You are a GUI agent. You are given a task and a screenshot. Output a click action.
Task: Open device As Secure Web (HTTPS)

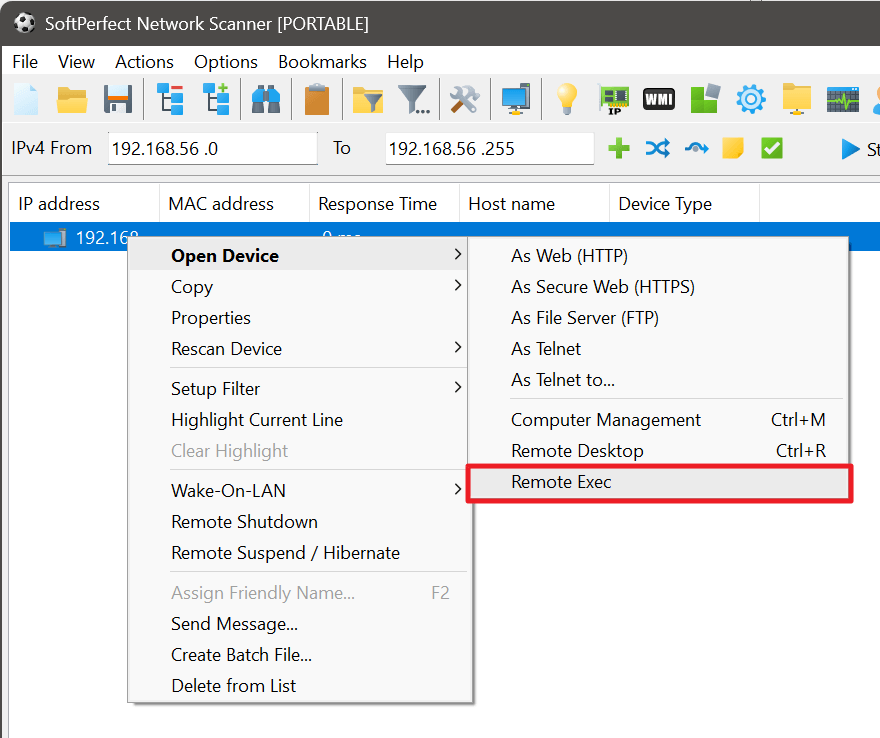pos(659,287)
